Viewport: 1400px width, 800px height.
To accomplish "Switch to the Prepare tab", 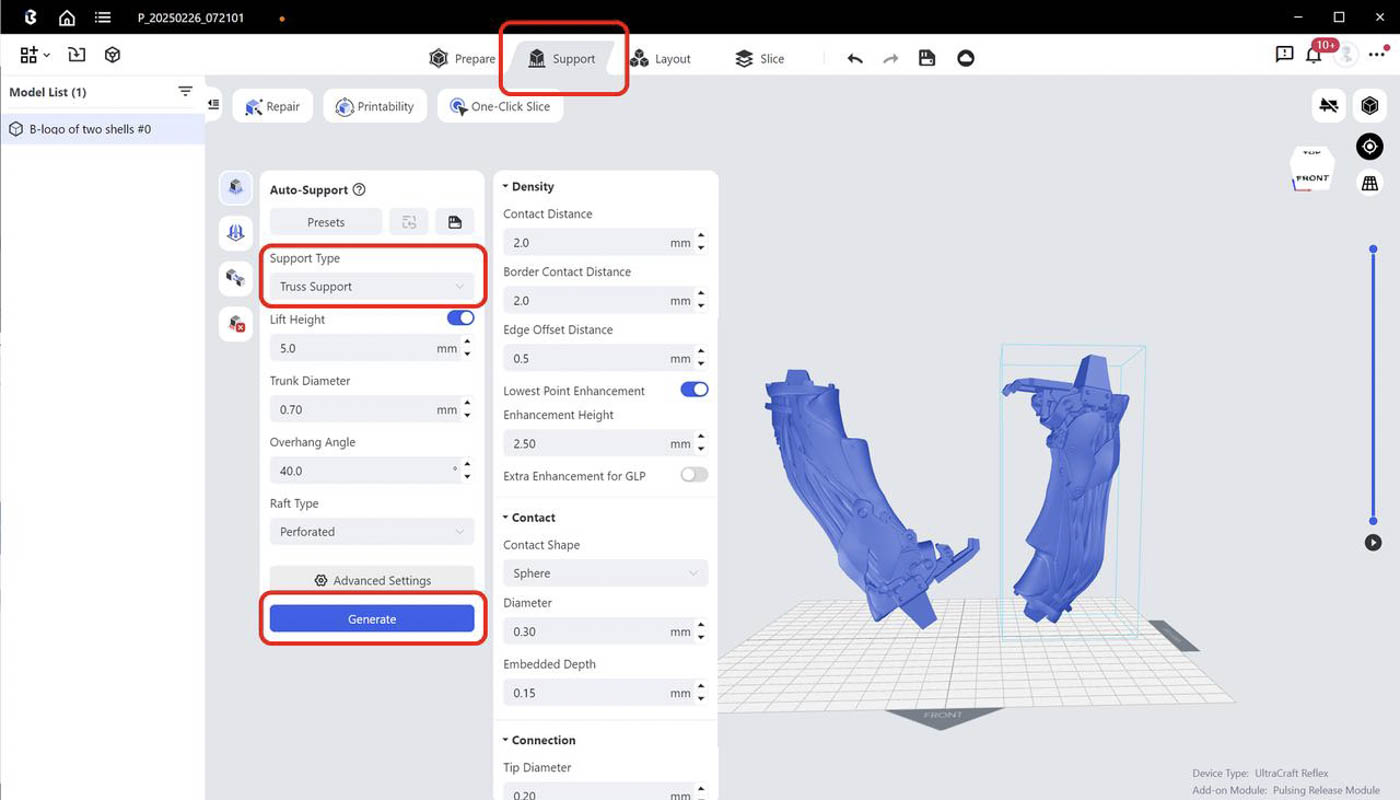I will coord(462,59).
